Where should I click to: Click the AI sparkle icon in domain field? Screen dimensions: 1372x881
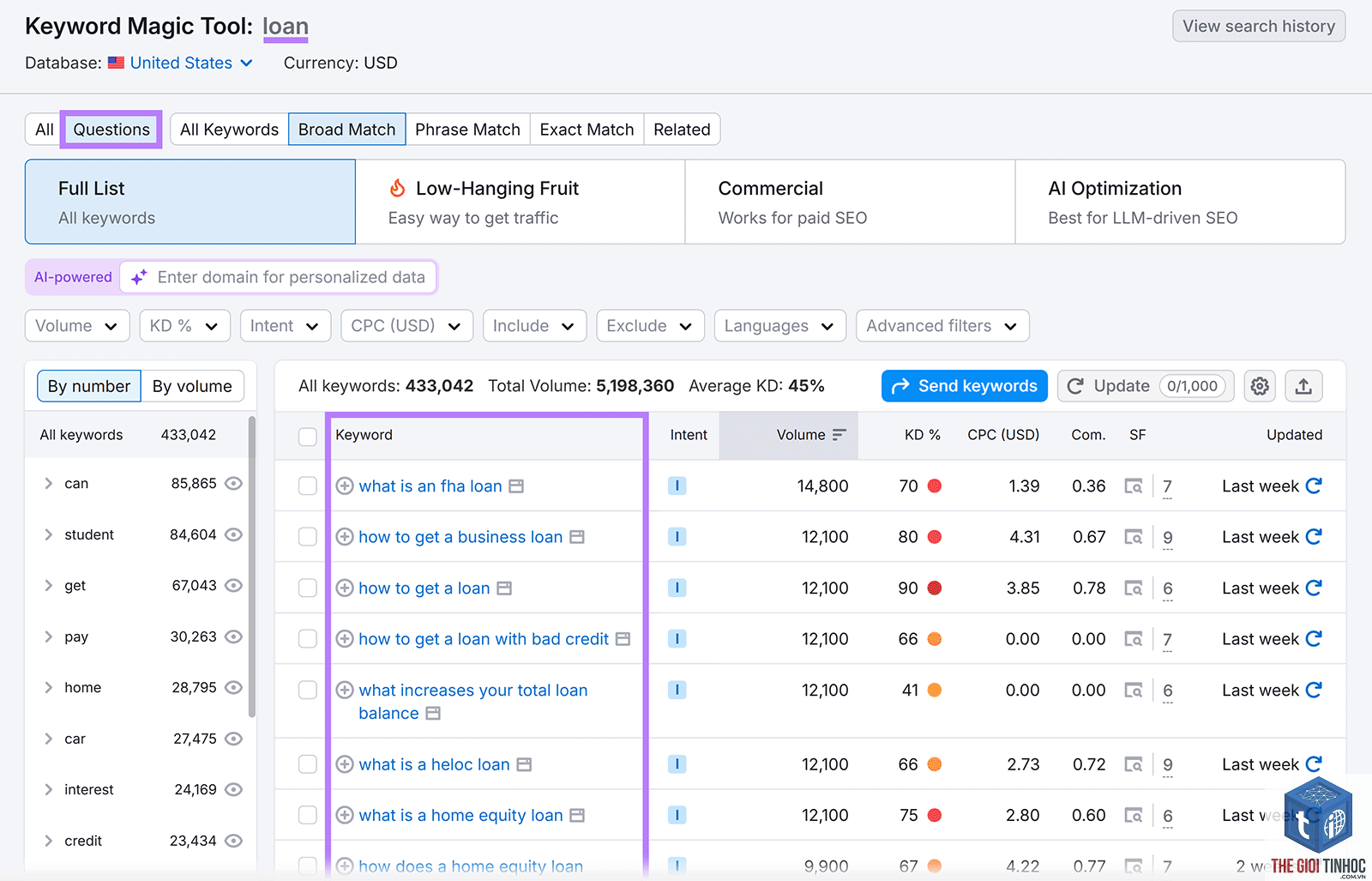pos(139,277)
